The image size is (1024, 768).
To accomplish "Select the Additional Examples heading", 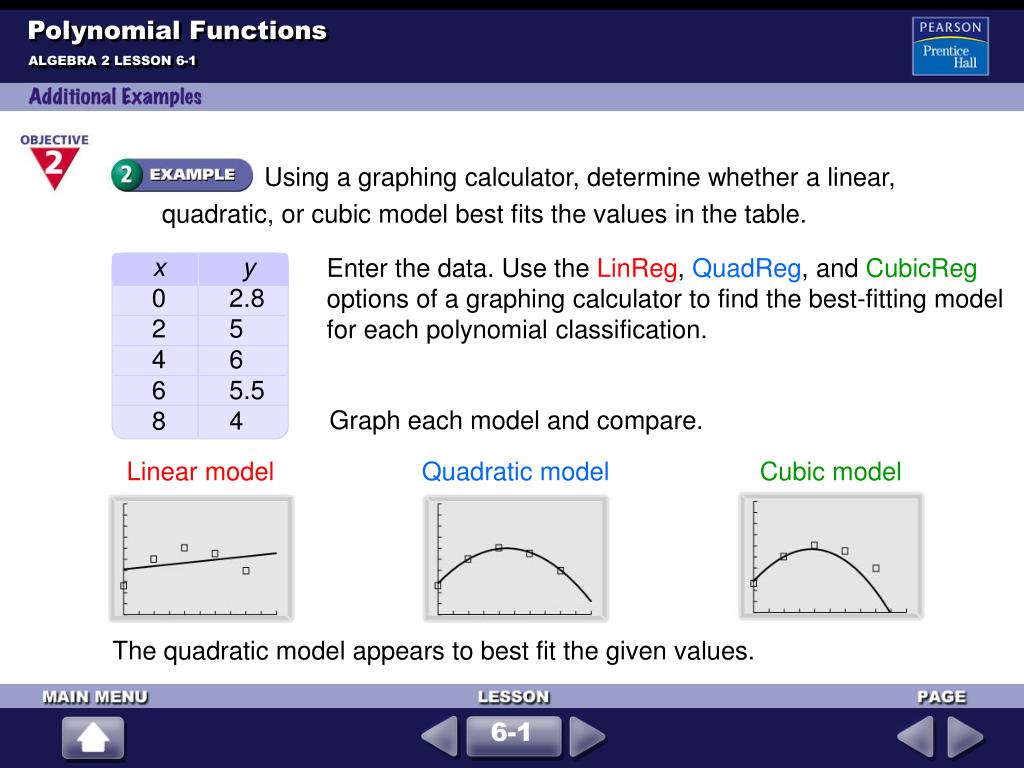I will click(115, 97).
